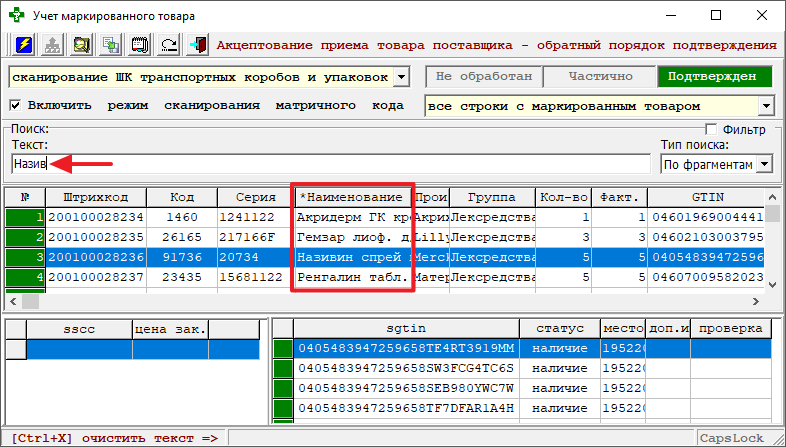The width and height of the screenshot is (786, 447).
Task: Sort by the Серия column header
Action: (256, 197)
